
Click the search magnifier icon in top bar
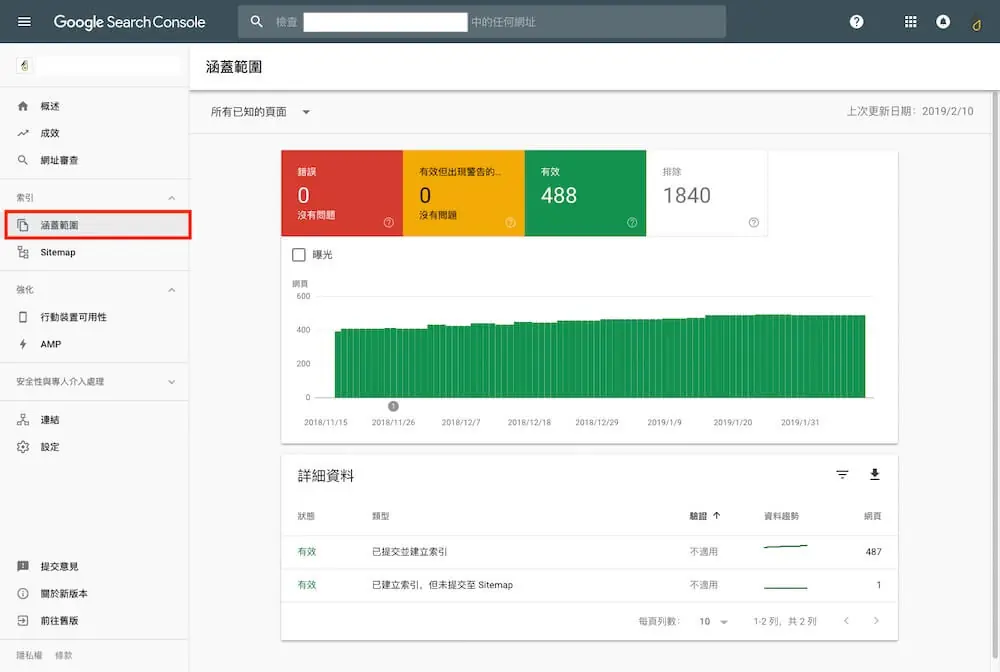click(x=256, y=22)
